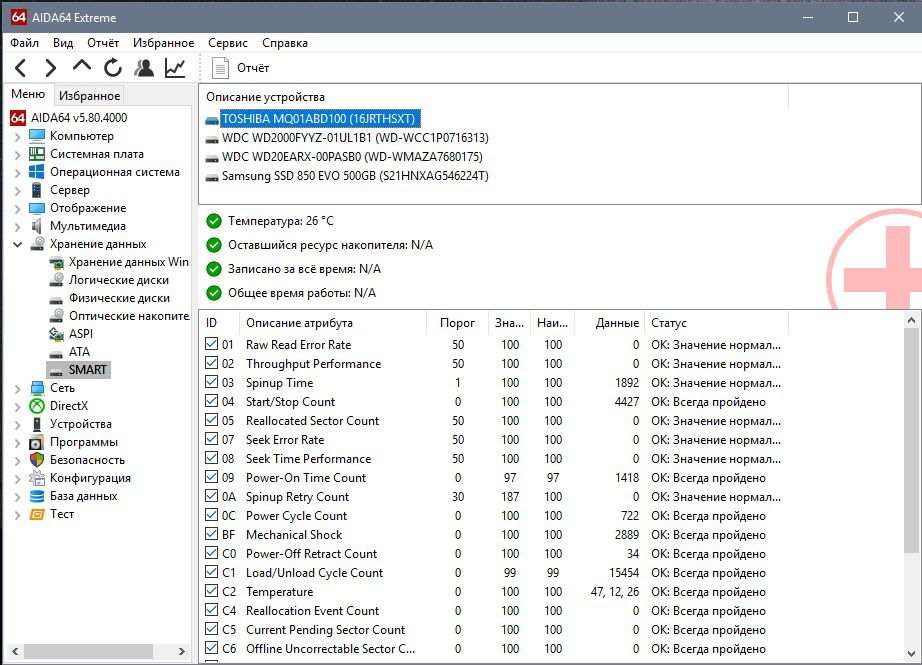The image size is (922, 665).
Task: Select the Отображение display icon
Action: click(37, 208)
